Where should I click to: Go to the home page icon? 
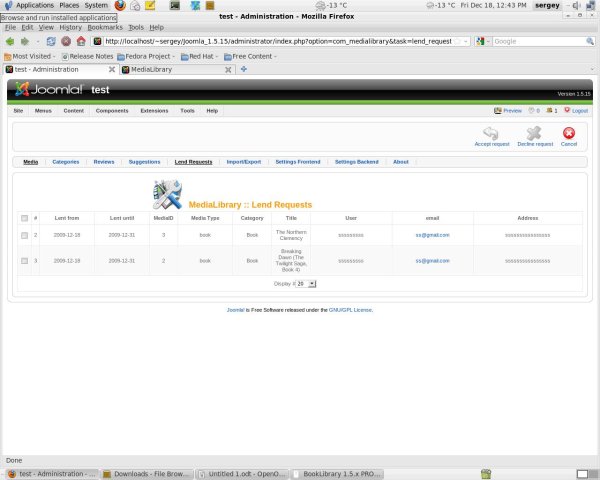tap(81, 41)
